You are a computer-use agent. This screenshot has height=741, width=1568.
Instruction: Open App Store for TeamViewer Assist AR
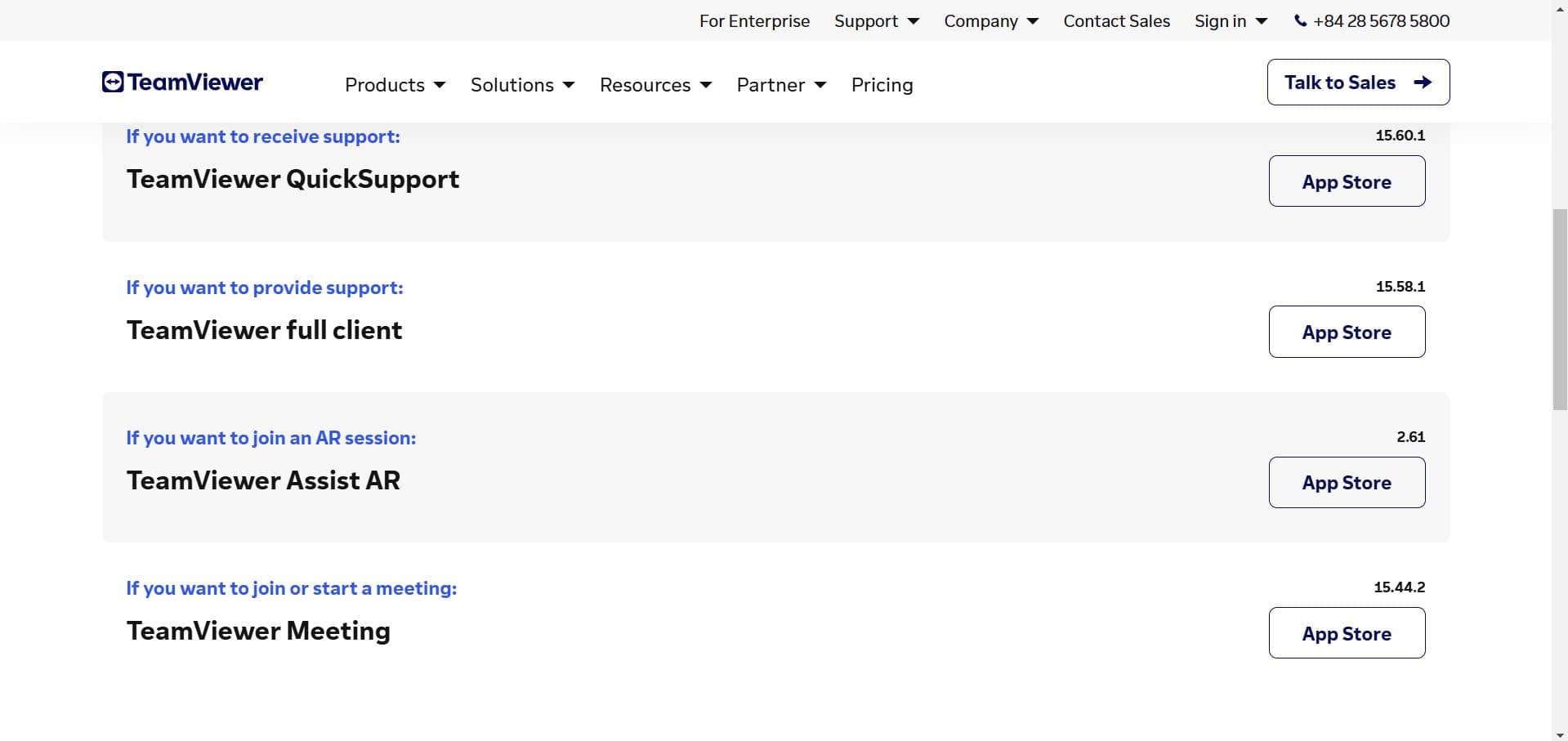tap(1347, 482)
